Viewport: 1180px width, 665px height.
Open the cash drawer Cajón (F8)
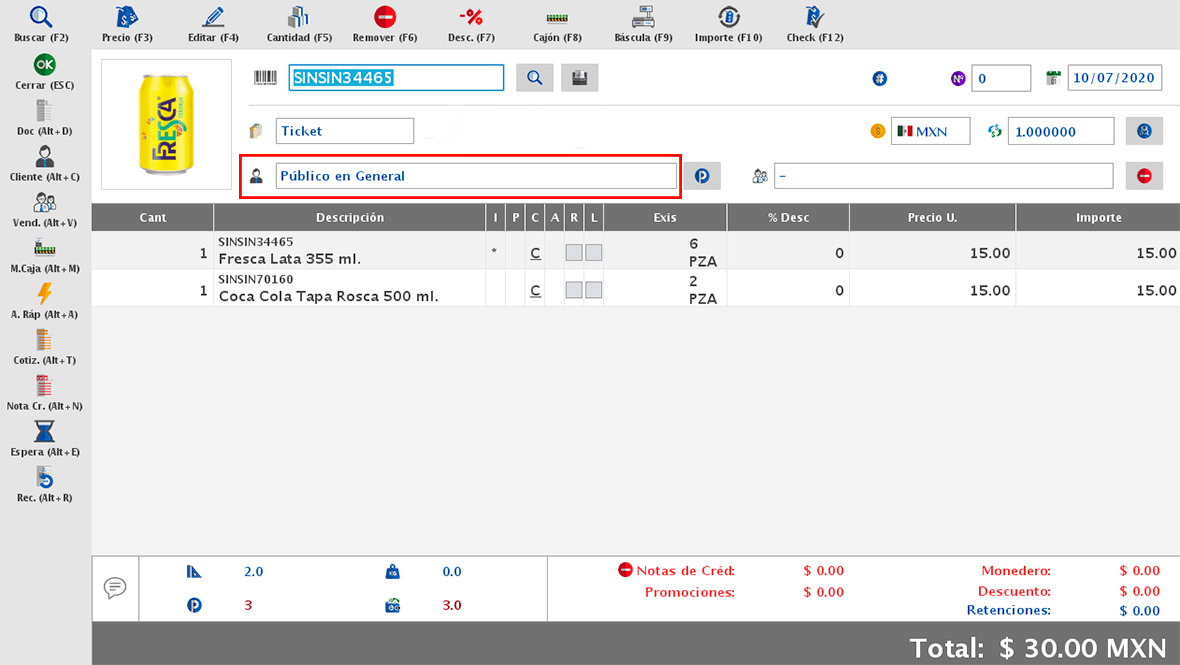coord(557,18)
